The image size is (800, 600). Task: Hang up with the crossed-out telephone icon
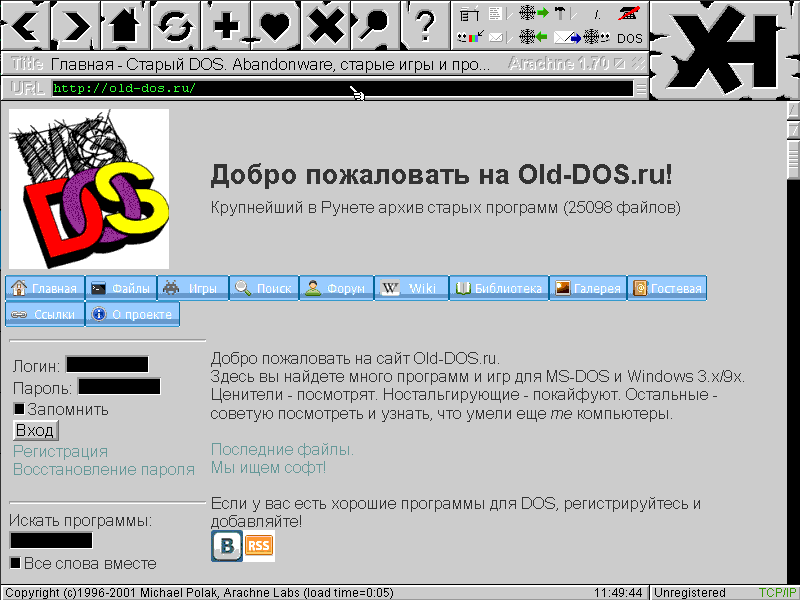tap(629, 14)
